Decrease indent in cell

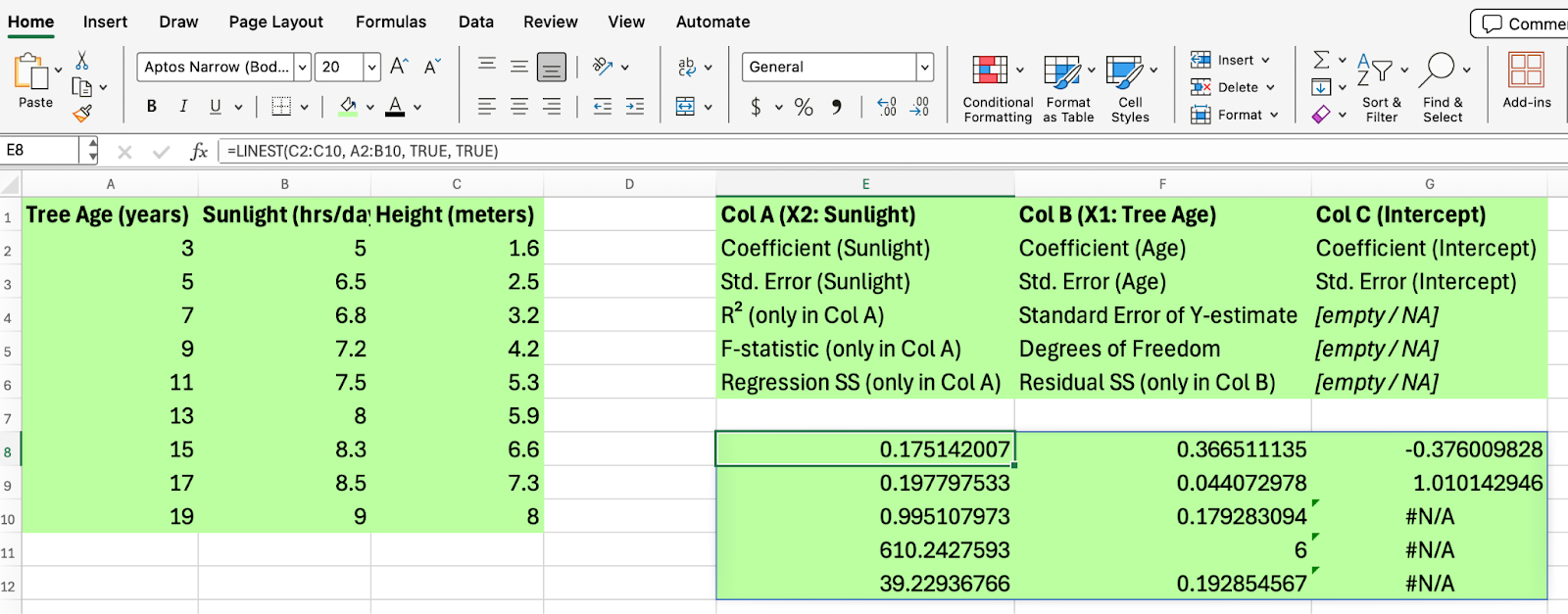(x=603, y=106)
